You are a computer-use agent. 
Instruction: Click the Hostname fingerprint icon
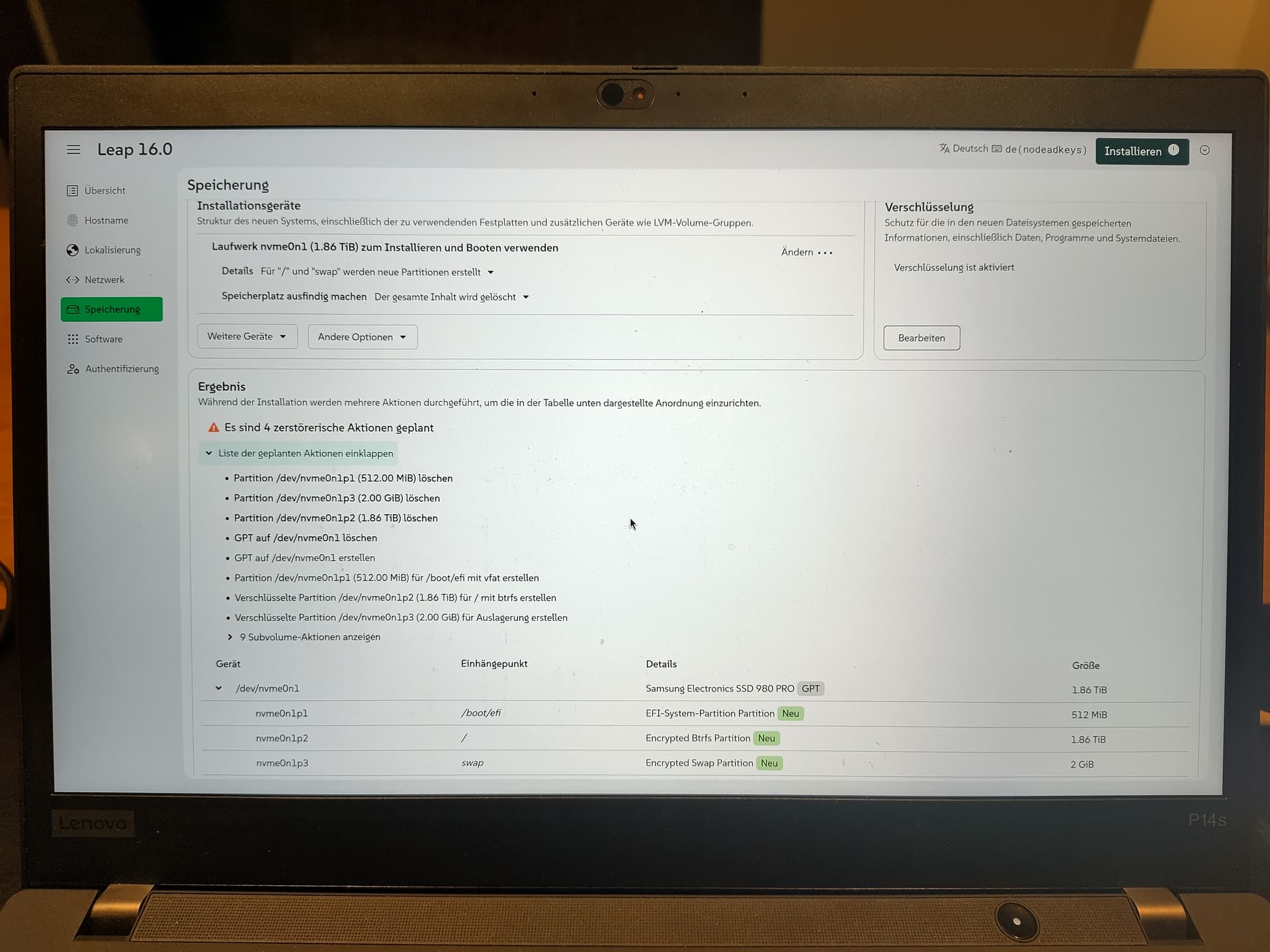coord(73,220)
